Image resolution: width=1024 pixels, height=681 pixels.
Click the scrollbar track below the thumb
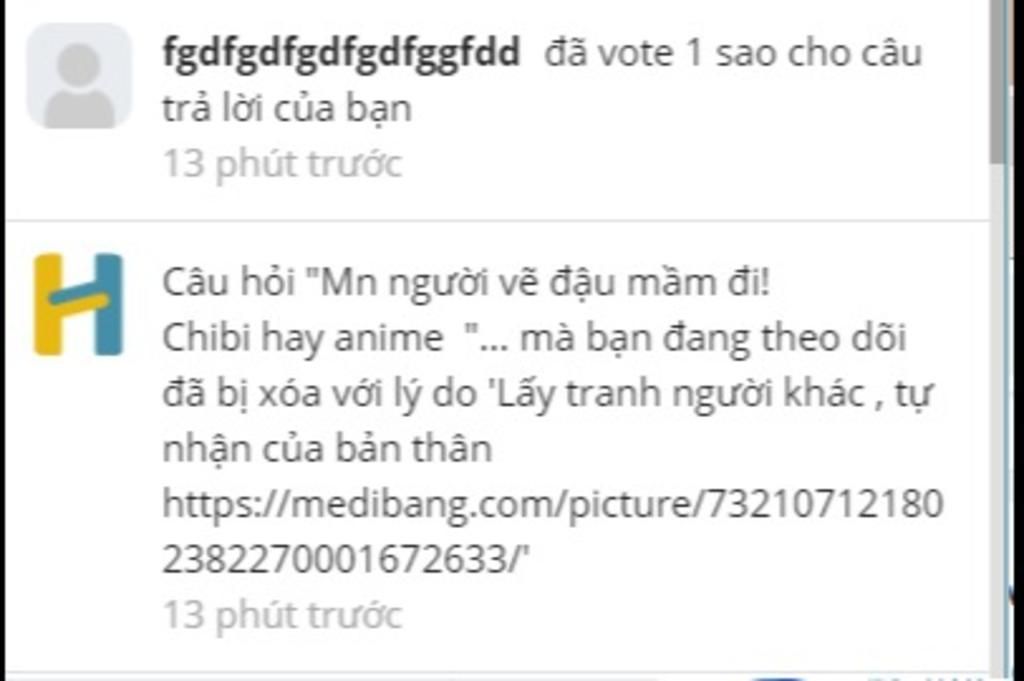click(x=999, y=418)
